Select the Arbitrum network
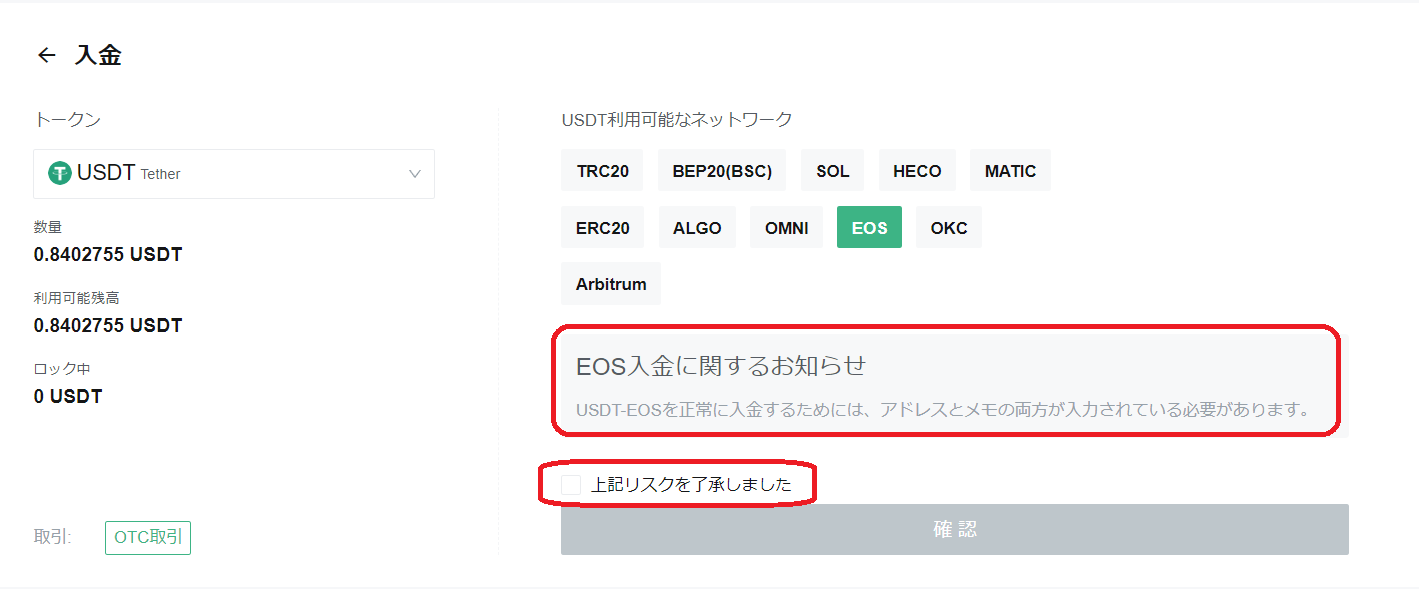1419x589 pixels. click(610, 283)
